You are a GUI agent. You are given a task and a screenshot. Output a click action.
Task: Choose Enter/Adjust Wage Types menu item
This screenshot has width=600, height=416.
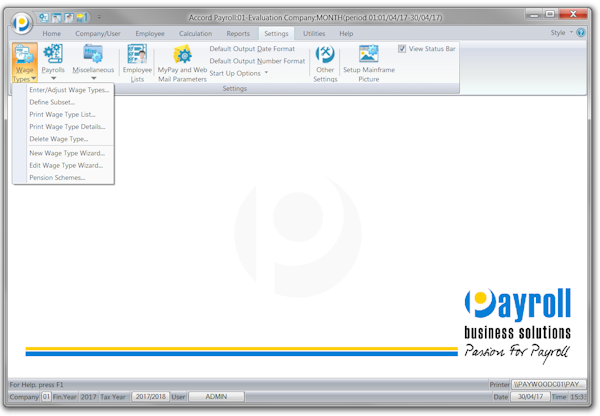[69, 90]
